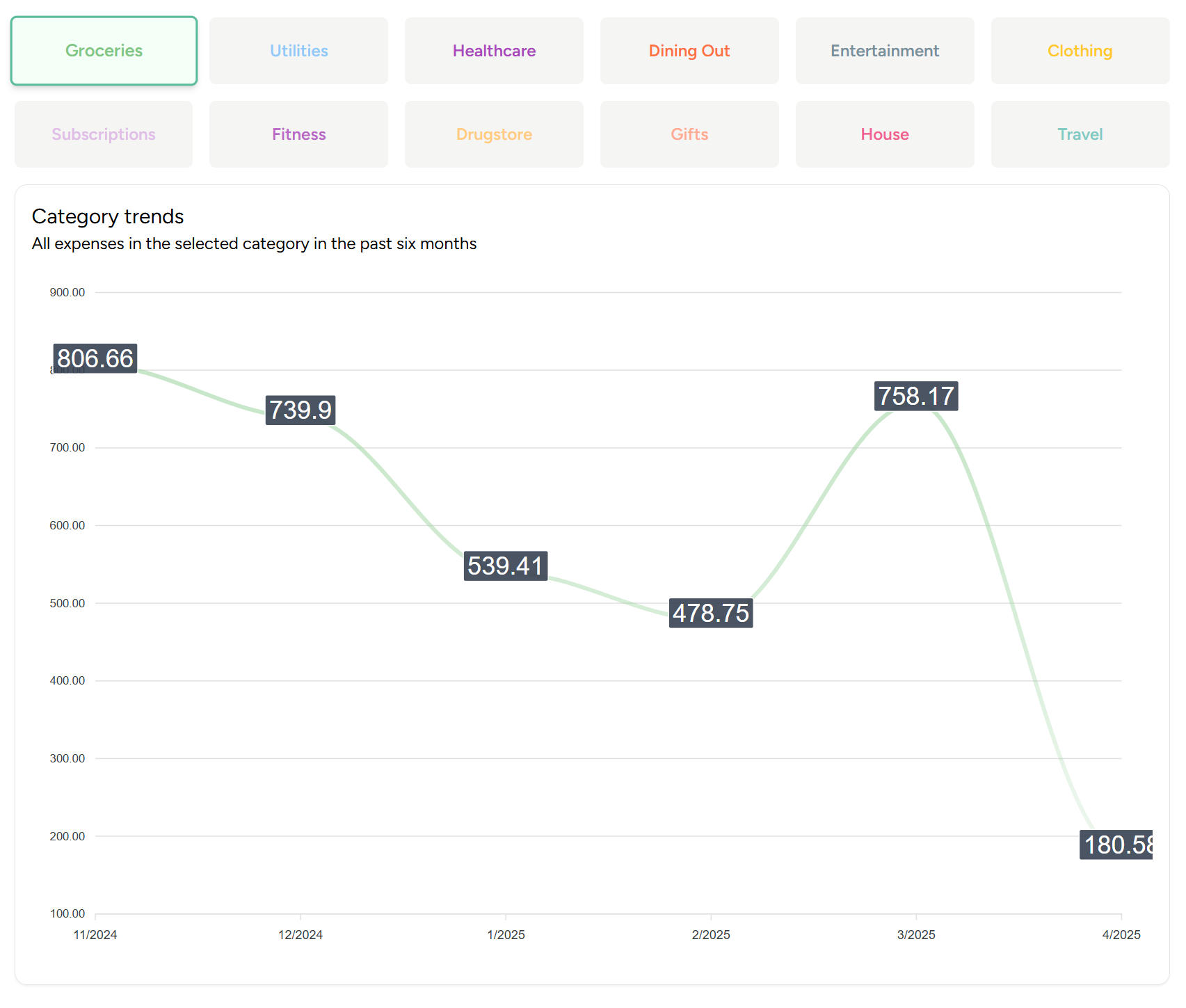
Task: Click the 739.9 data label on the chart
Action: [x=300, y=410]
